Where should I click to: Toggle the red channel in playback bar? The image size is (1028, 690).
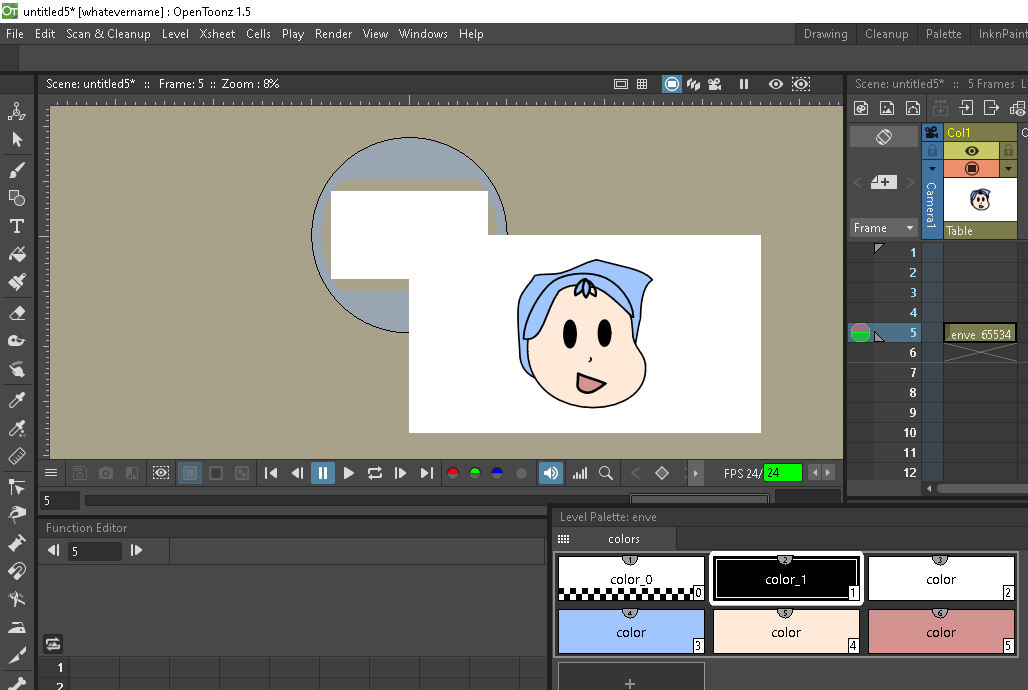(x=452, y=472)
